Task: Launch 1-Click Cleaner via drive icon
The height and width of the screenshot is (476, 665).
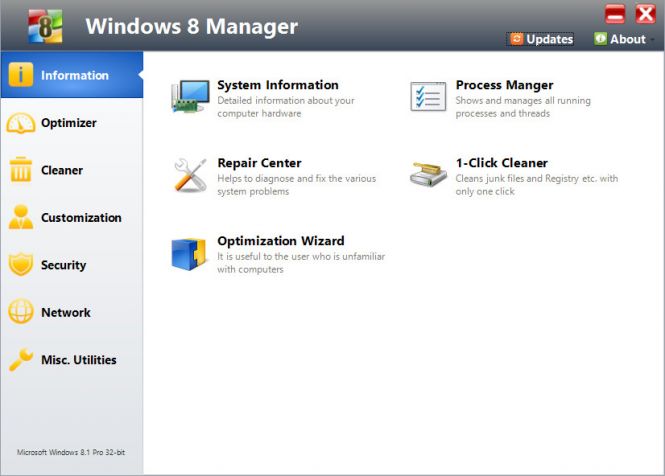Action: click(428, 174)
